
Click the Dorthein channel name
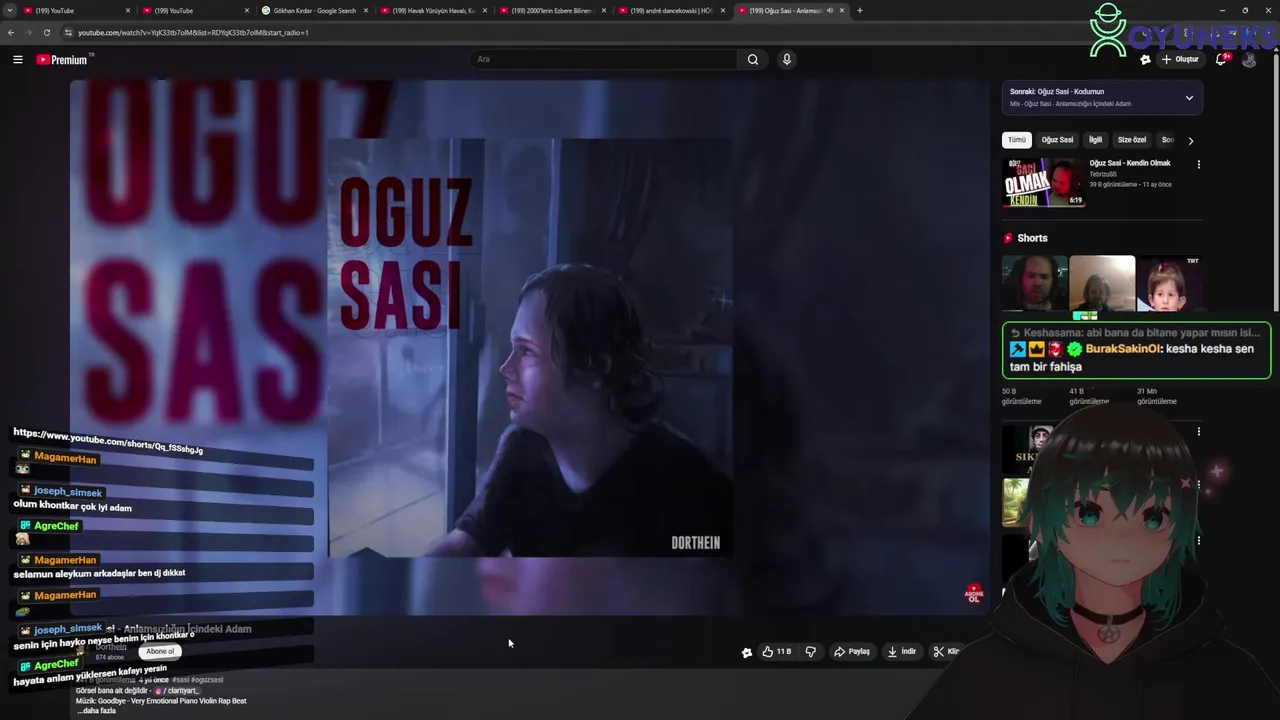[111, 647]
